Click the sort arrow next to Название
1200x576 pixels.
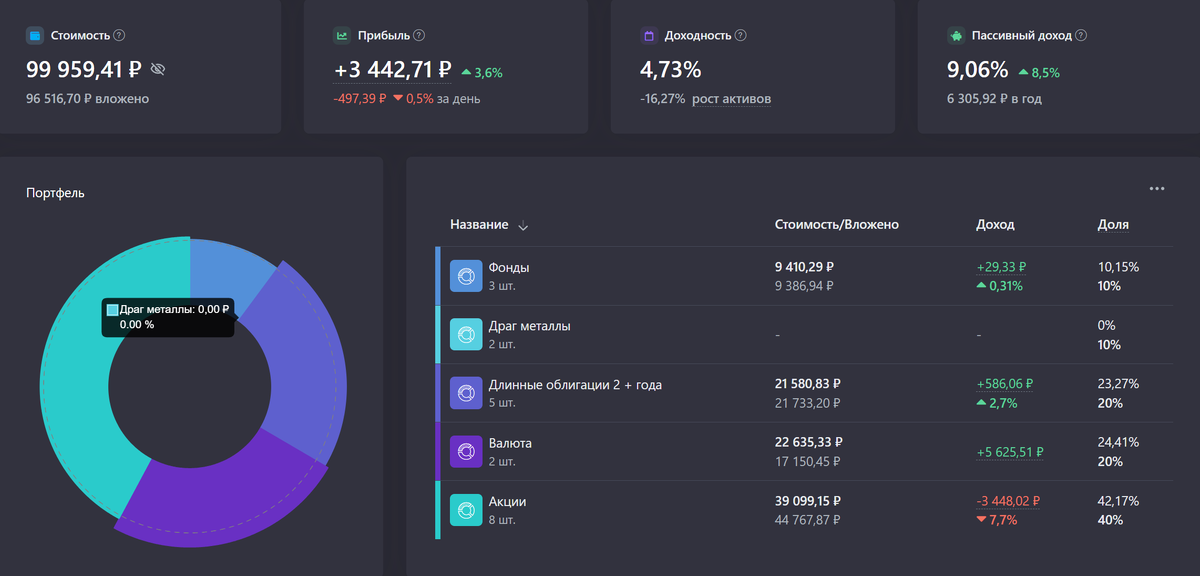pos(523,226)
